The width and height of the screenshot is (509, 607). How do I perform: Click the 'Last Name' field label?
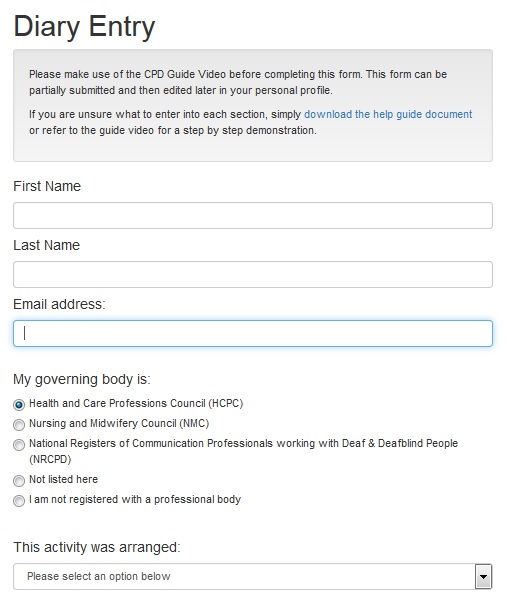46,245
